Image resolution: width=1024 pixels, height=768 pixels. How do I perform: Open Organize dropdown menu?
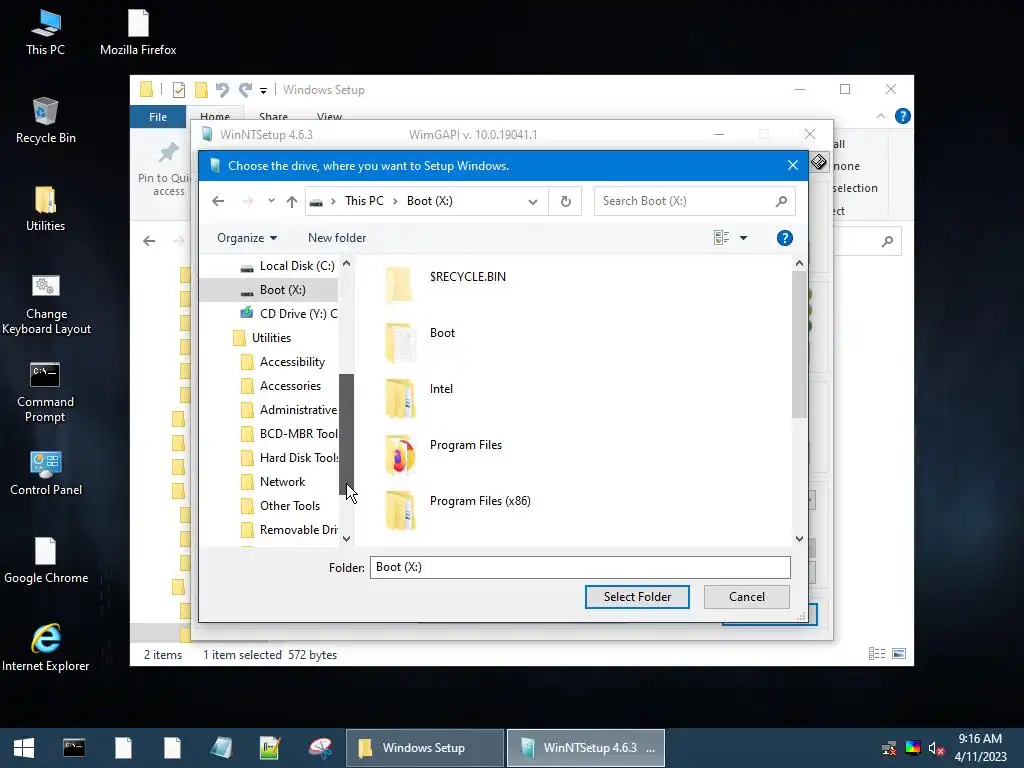point(246,238)
